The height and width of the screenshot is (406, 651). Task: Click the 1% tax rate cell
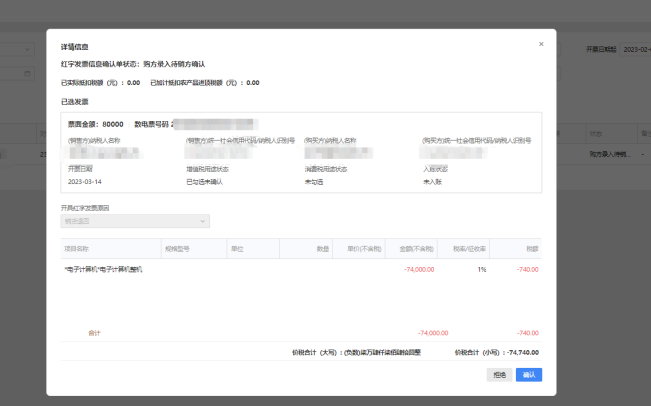(x=482, y=269)
